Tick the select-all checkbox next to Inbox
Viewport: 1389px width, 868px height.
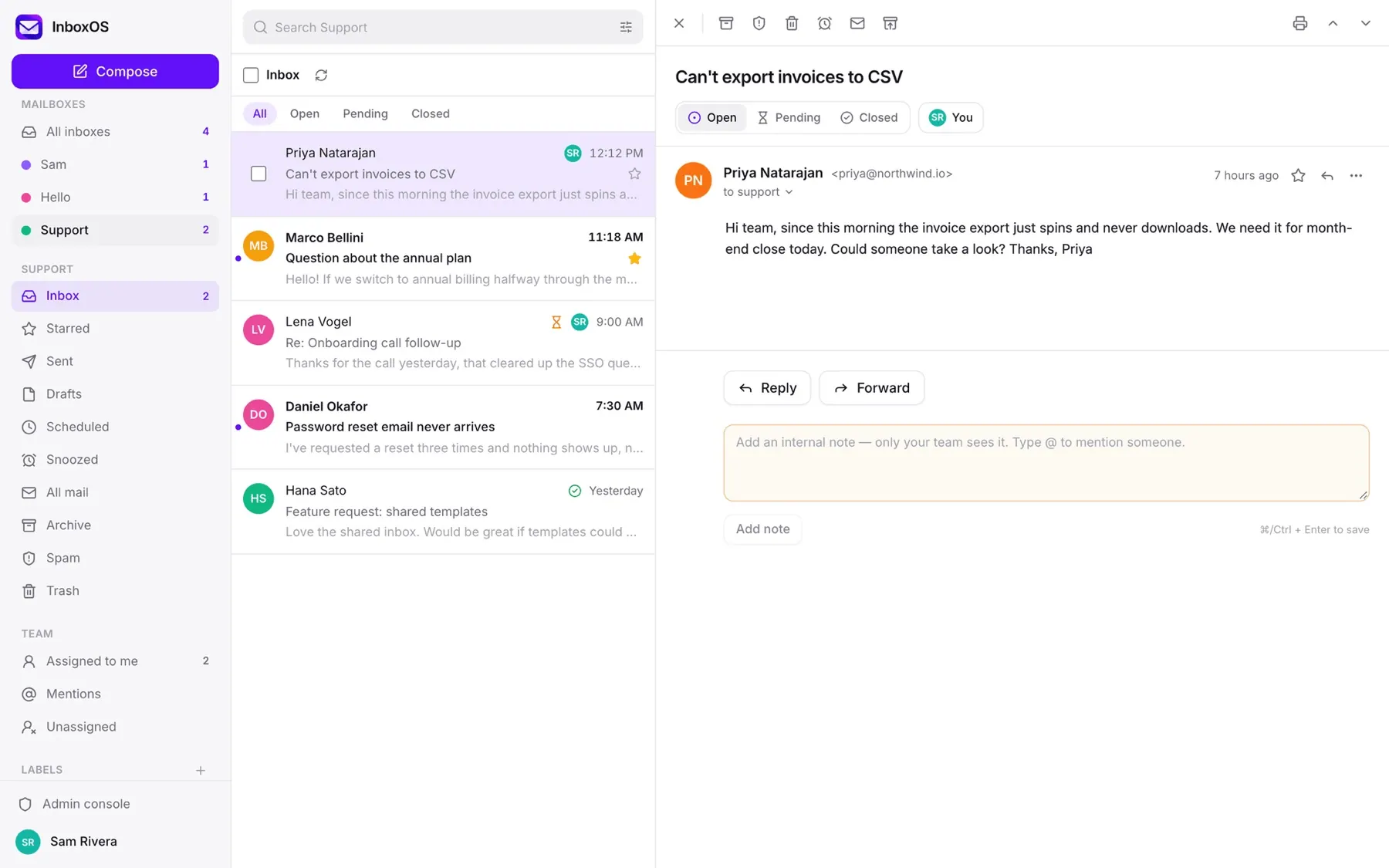[x=251, y=75]
